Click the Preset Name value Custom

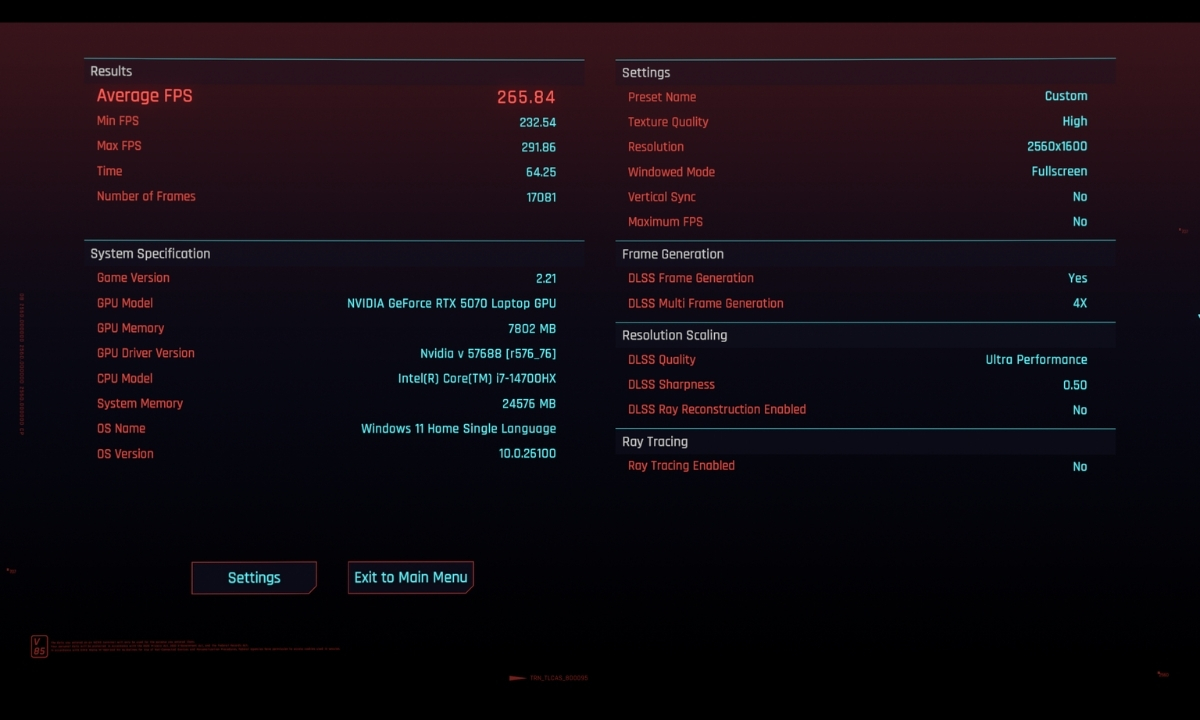(1066, 96)
